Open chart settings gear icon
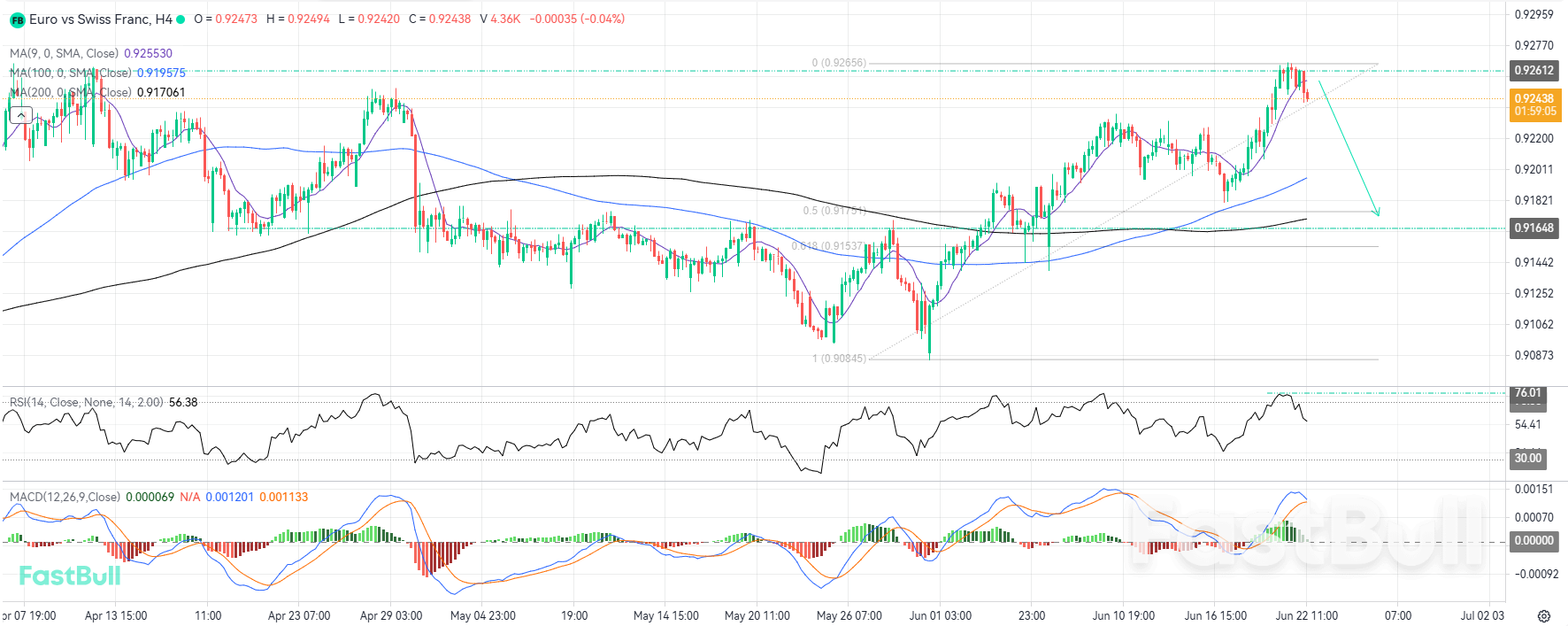This screenshot has width=1568, height=626. [1544, 615]
